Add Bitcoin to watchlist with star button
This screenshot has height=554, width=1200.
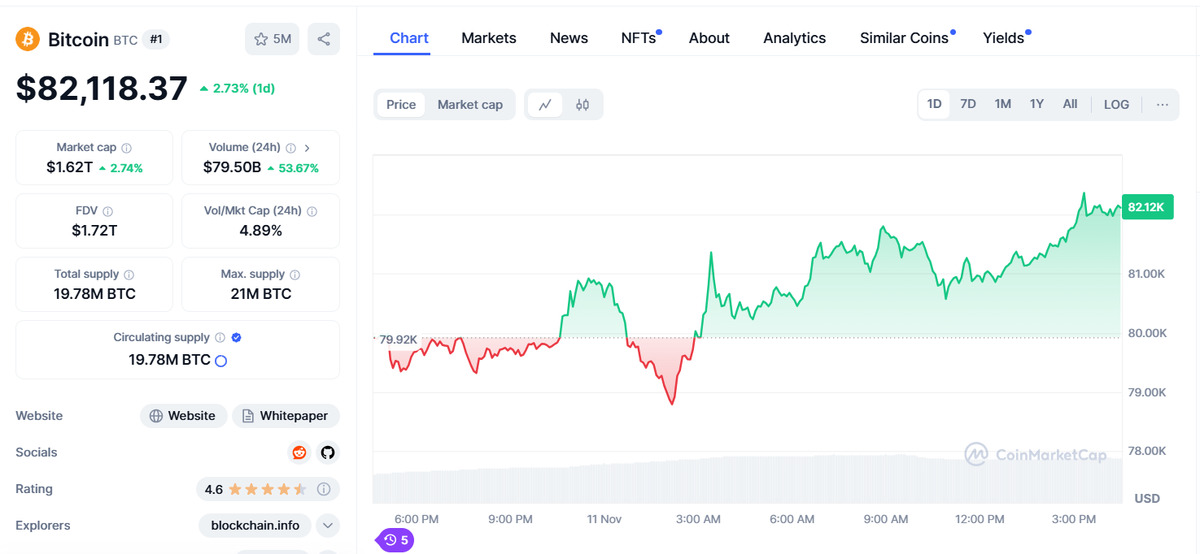click(272, 39)
